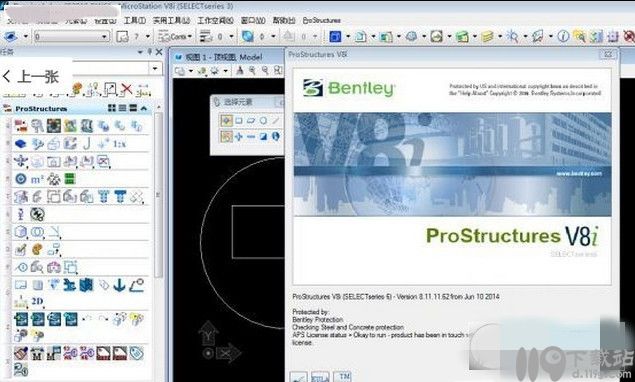Open the 帮助(H) menu
Image resolution: width=635 pixels, height=382 pixels.
[x=283, y=20]
